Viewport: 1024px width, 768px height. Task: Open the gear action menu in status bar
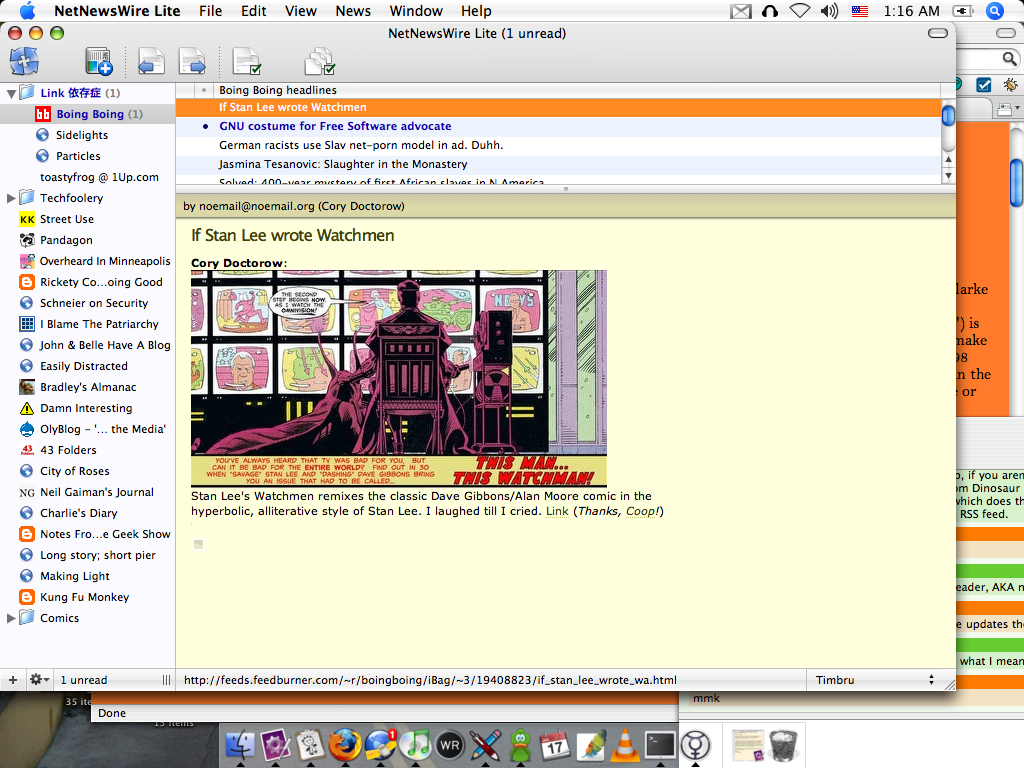[39, 680]
